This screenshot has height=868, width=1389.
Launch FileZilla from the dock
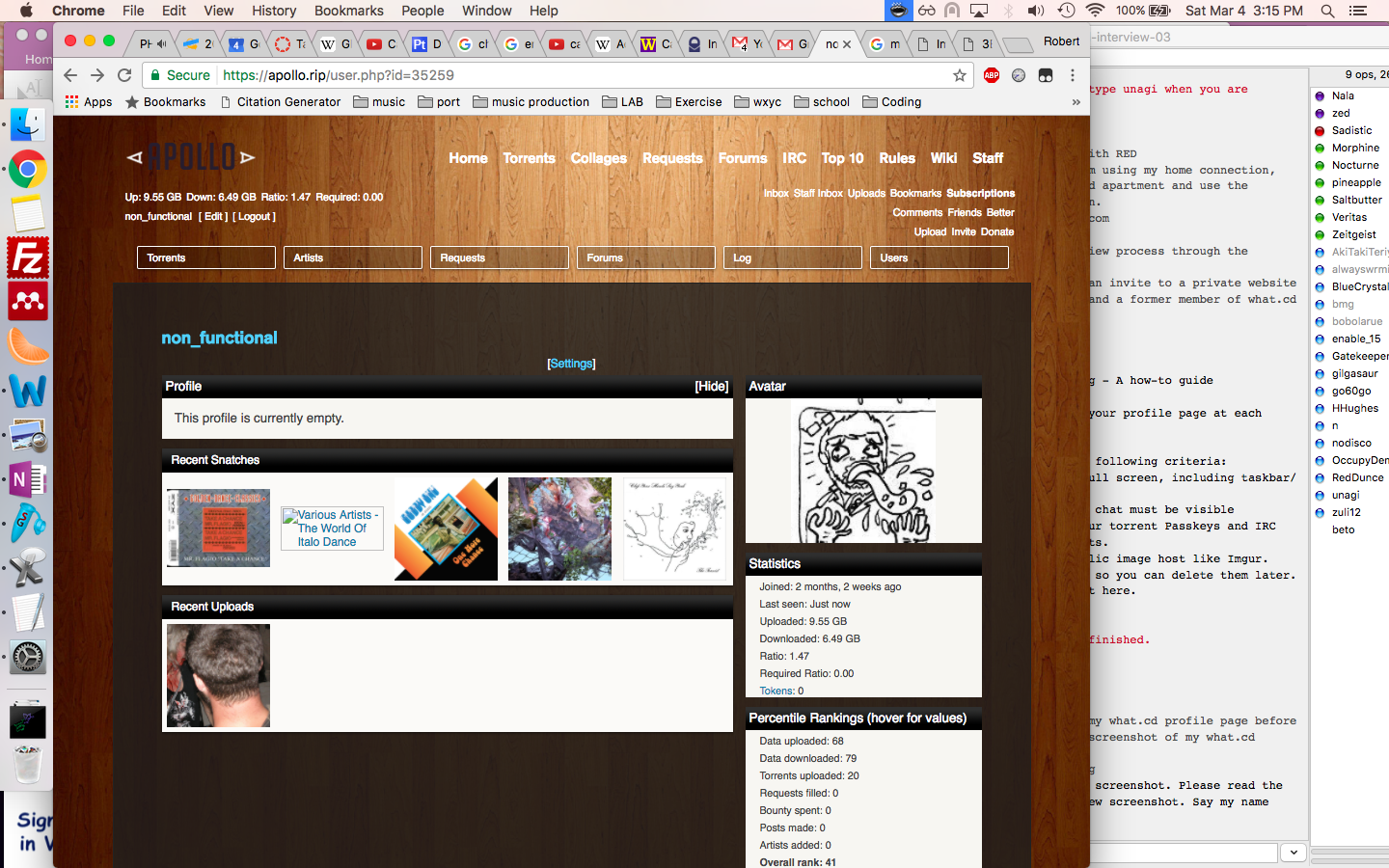[27, 258]
